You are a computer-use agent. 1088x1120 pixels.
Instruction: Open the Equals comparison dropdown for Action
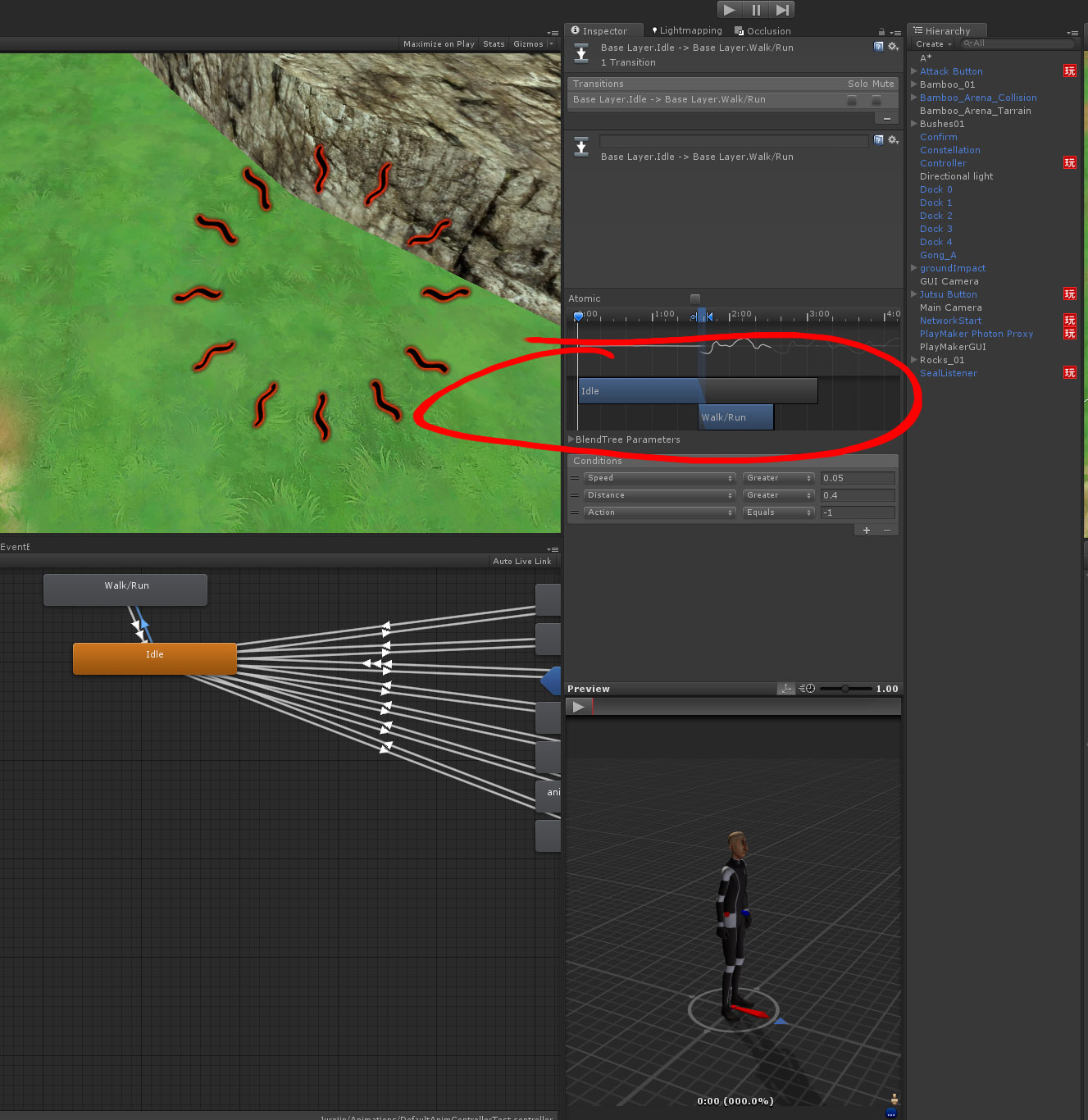(x=777, y=512)
